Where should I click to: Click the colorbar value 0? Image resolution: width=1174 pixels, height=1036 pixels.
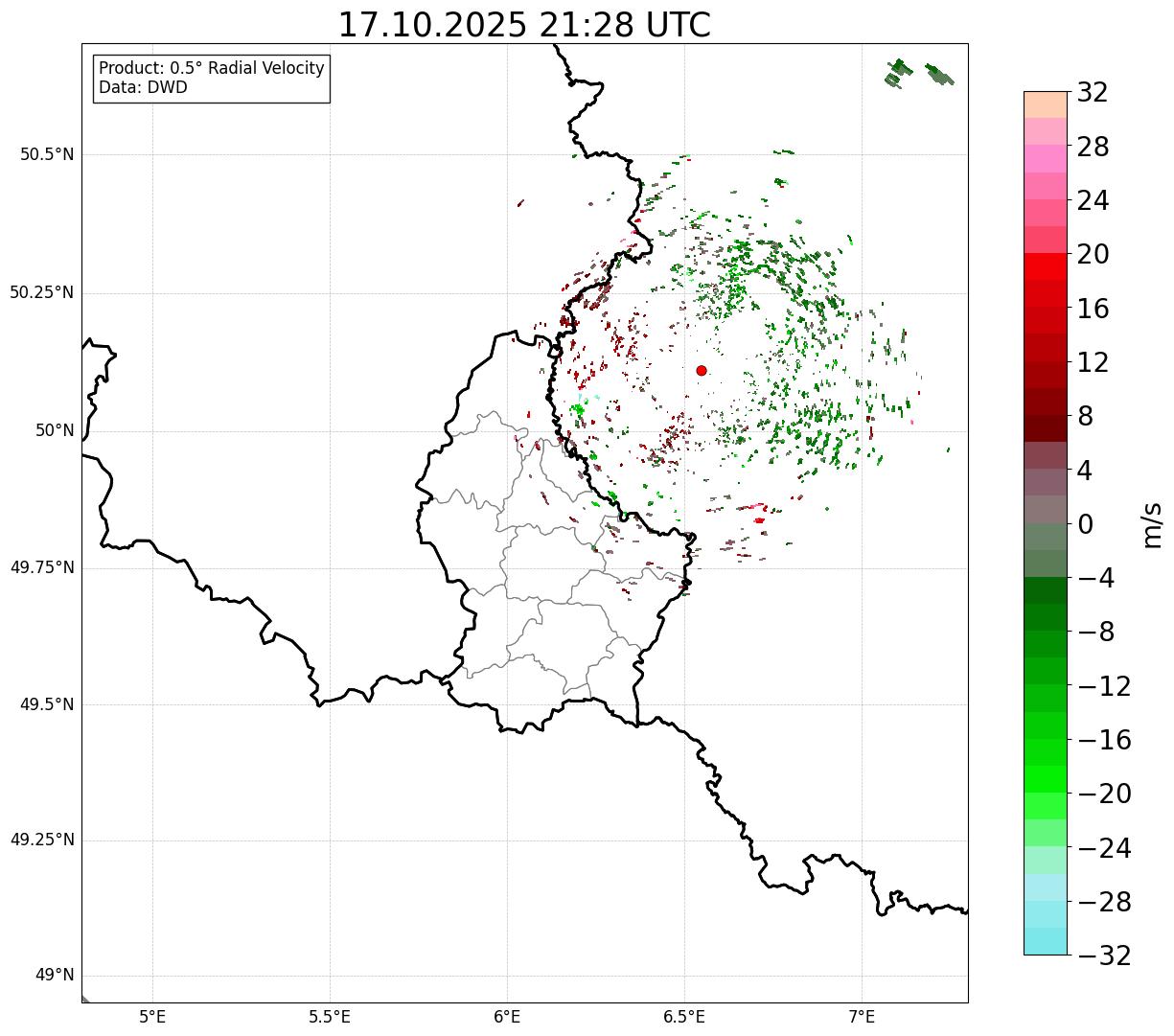(x=1086, y=524)
